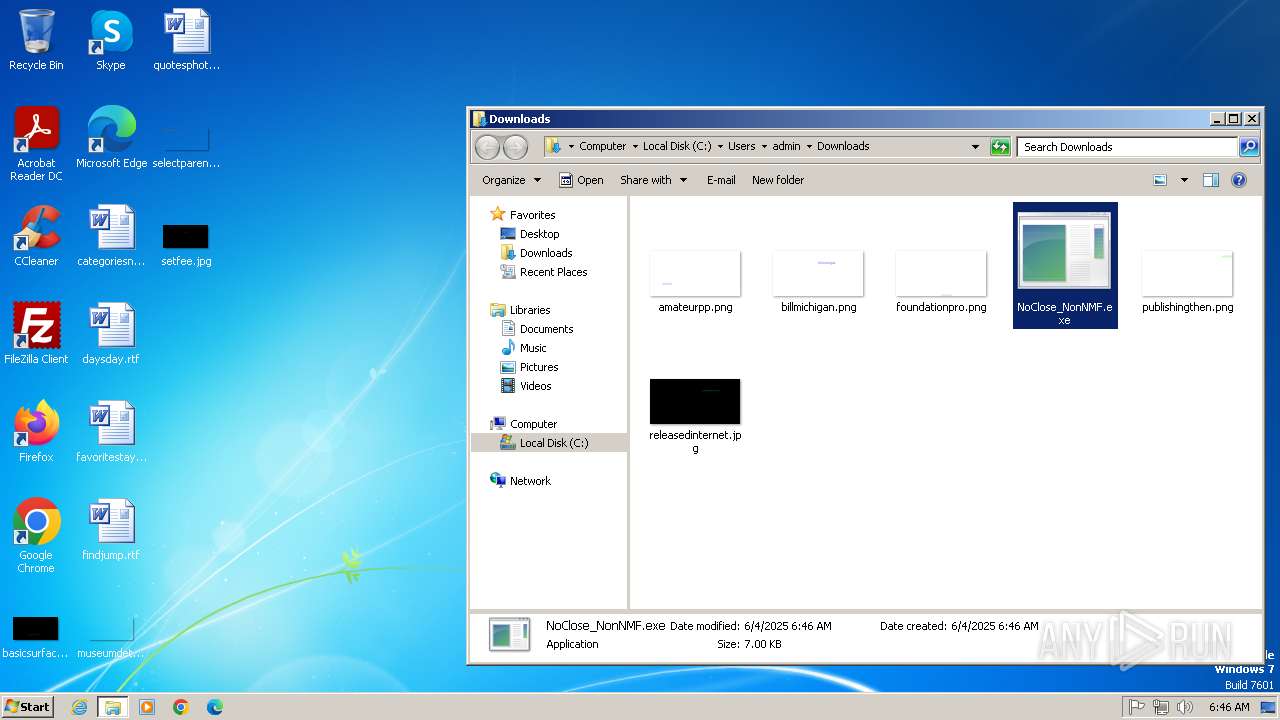Open Explorer help question mark icon
1280x720 pixels.
click(1239, 180)
